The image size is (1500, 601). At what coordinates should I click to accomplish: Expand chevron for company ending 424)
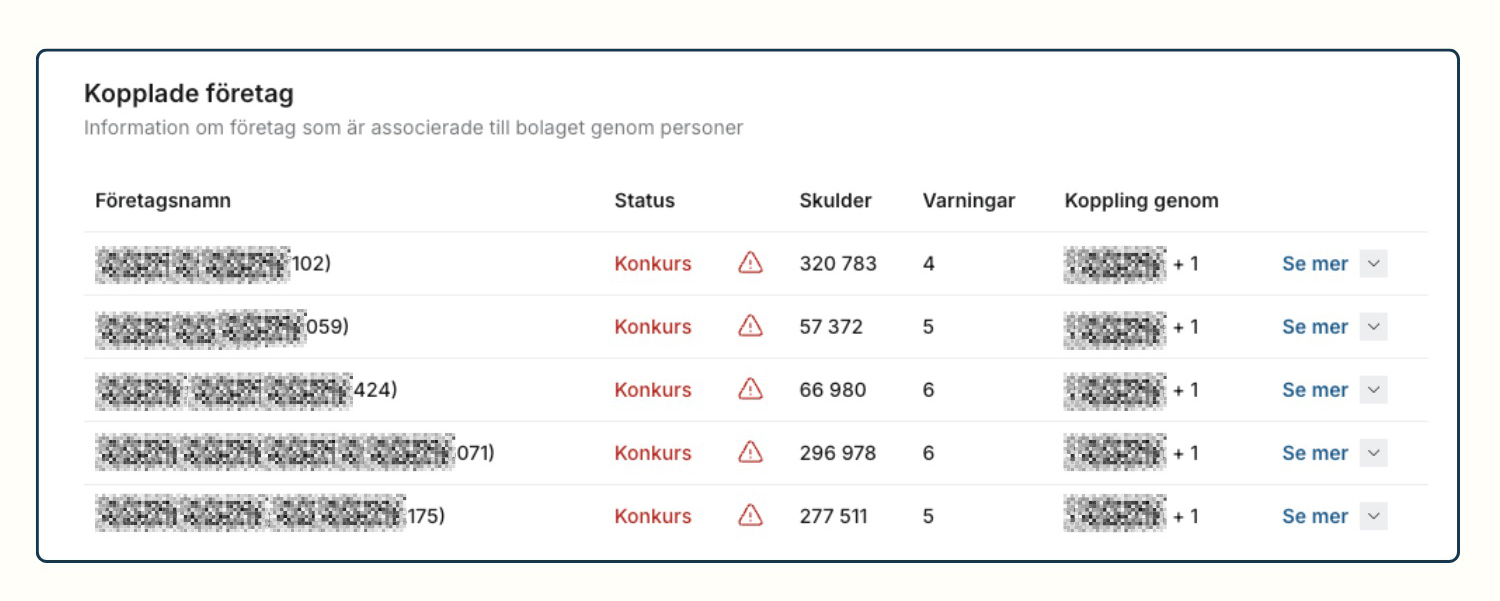pos(1374,390)
